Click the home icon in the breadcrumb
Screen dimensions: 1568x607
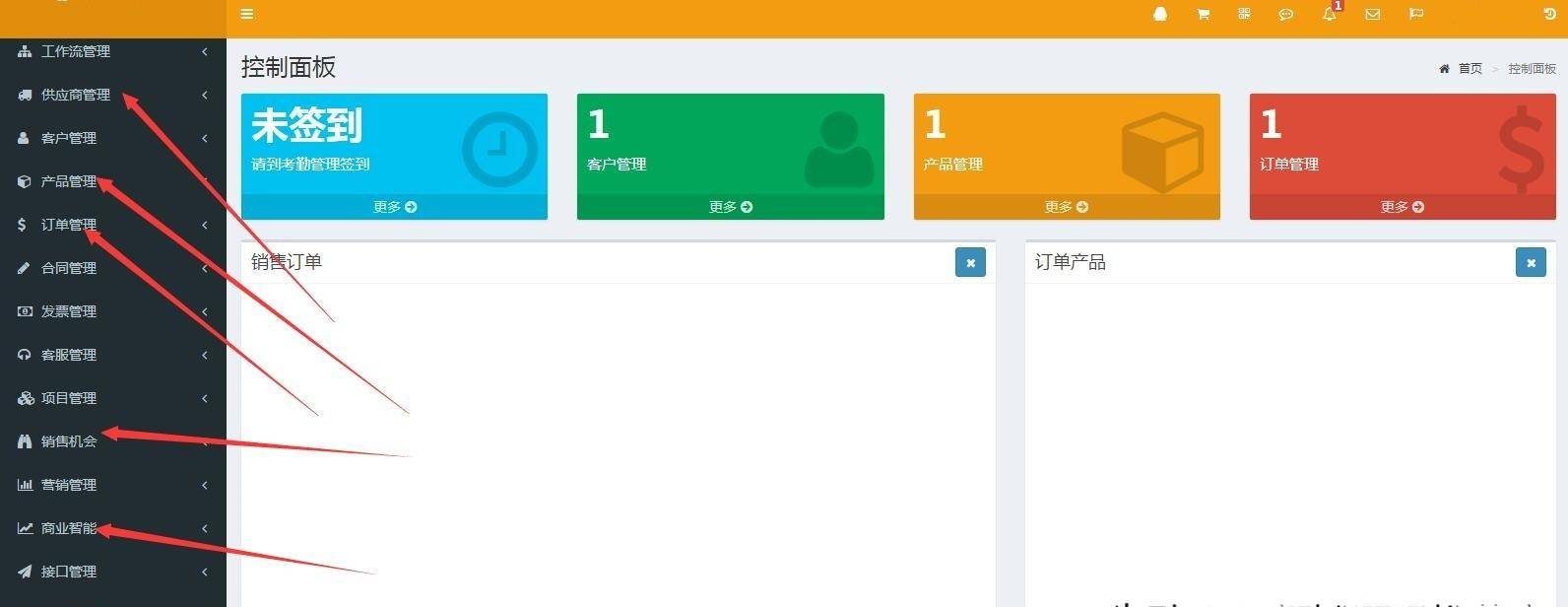(1444, 69)
